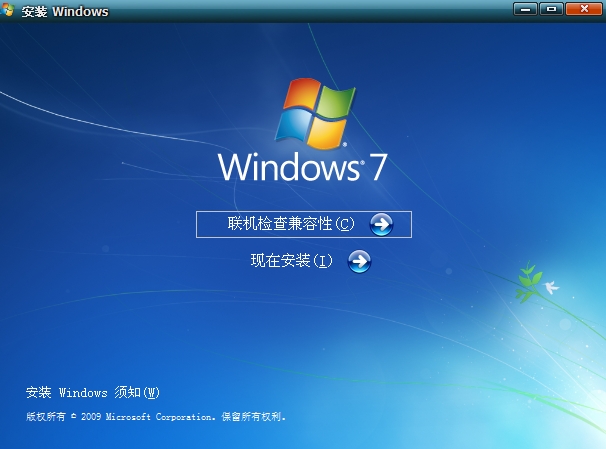
Task: Click the white hummingbird graphic
Action: [551, 288]
